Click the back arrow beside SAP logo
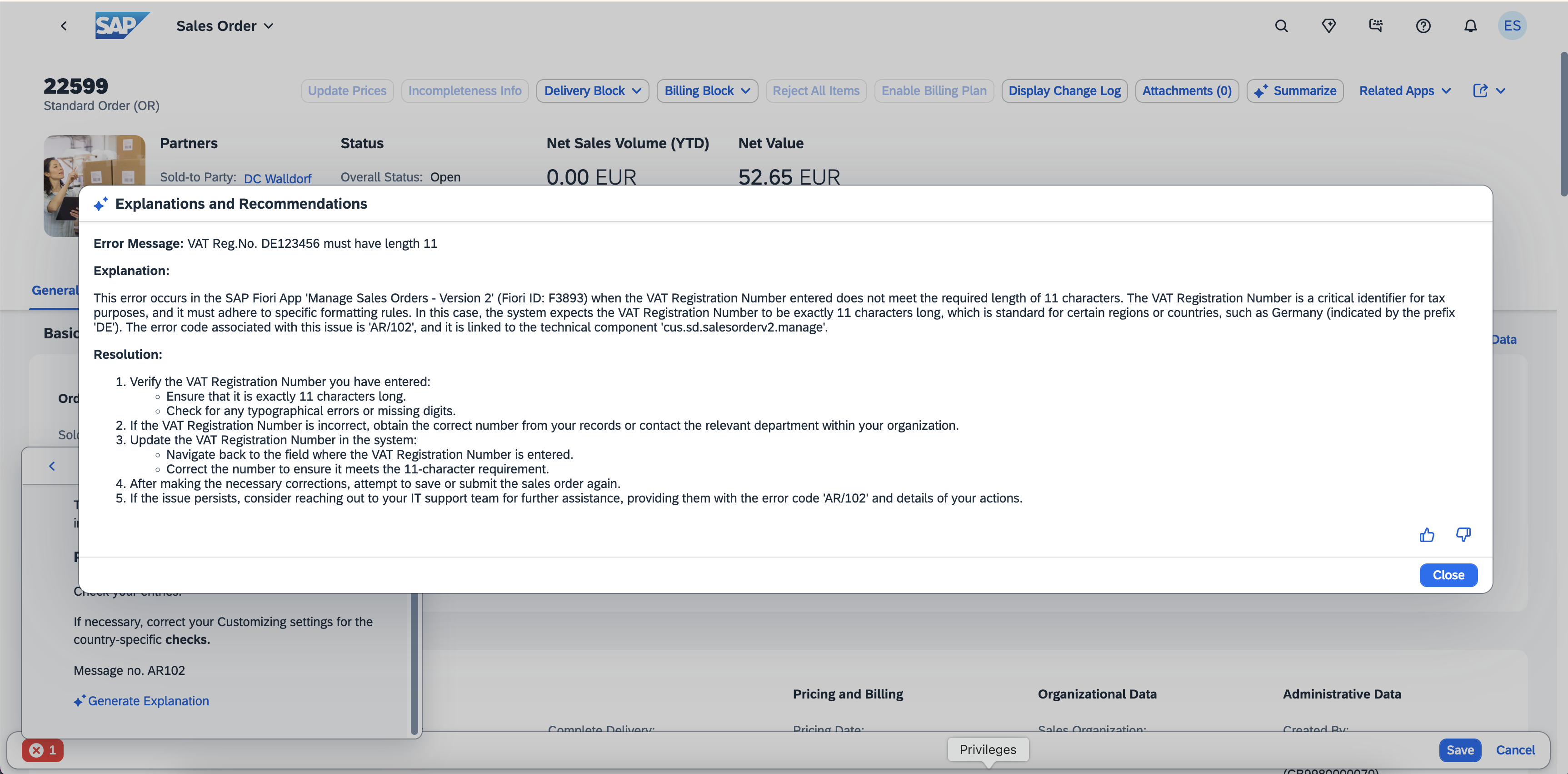Screen dimensions: 1568x774 [64, 25]
